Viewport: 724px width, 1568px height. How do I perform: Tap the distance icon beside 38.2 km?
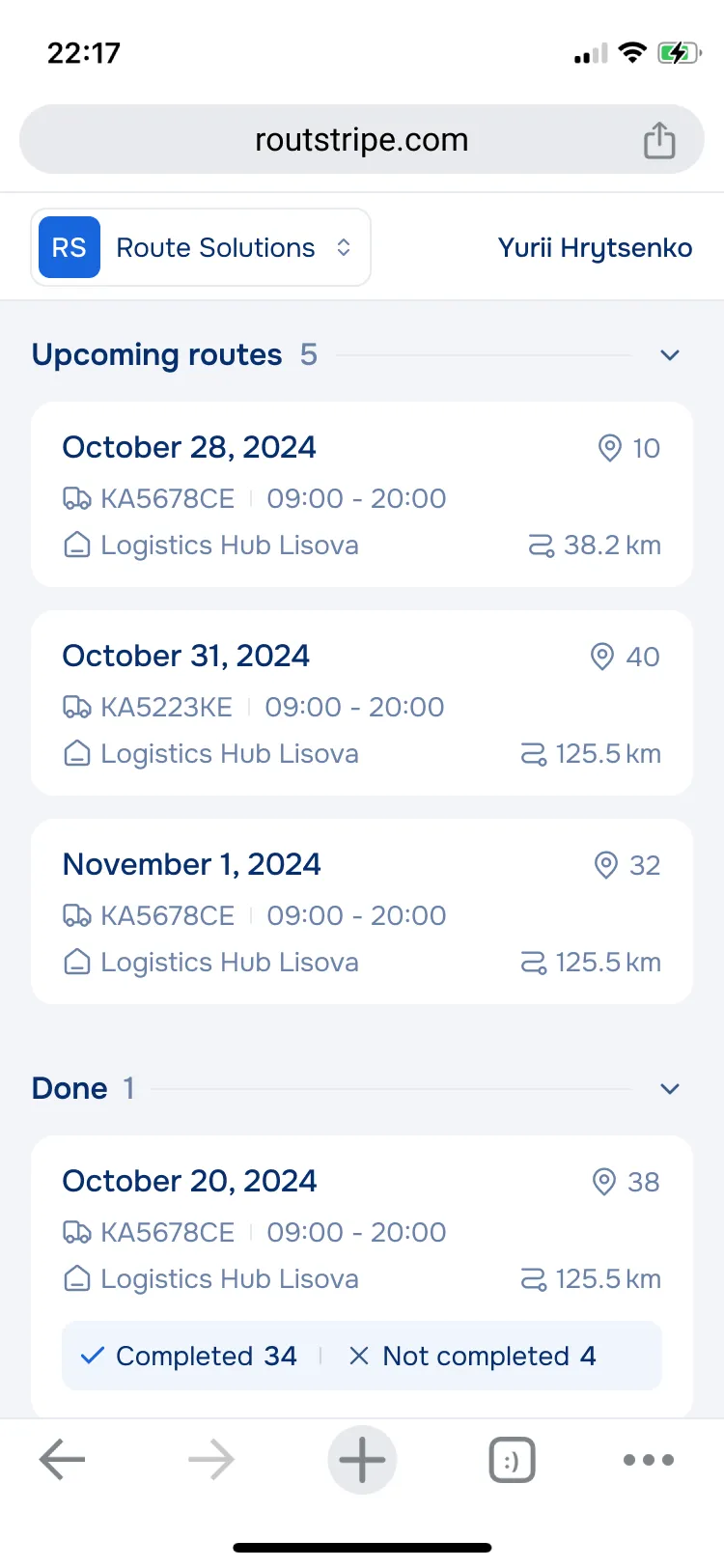541,546
